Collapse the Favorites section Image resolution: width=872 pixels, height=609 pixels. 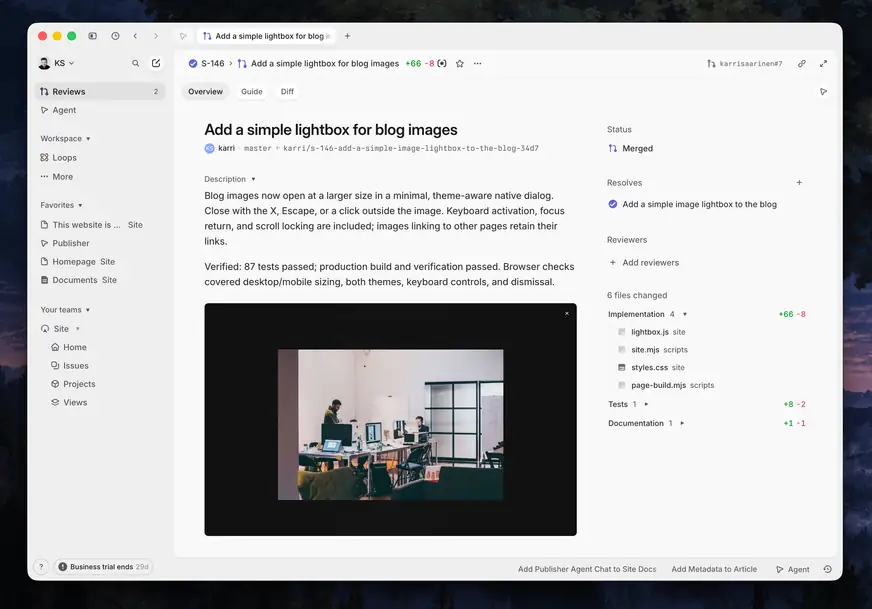(61, 205)
